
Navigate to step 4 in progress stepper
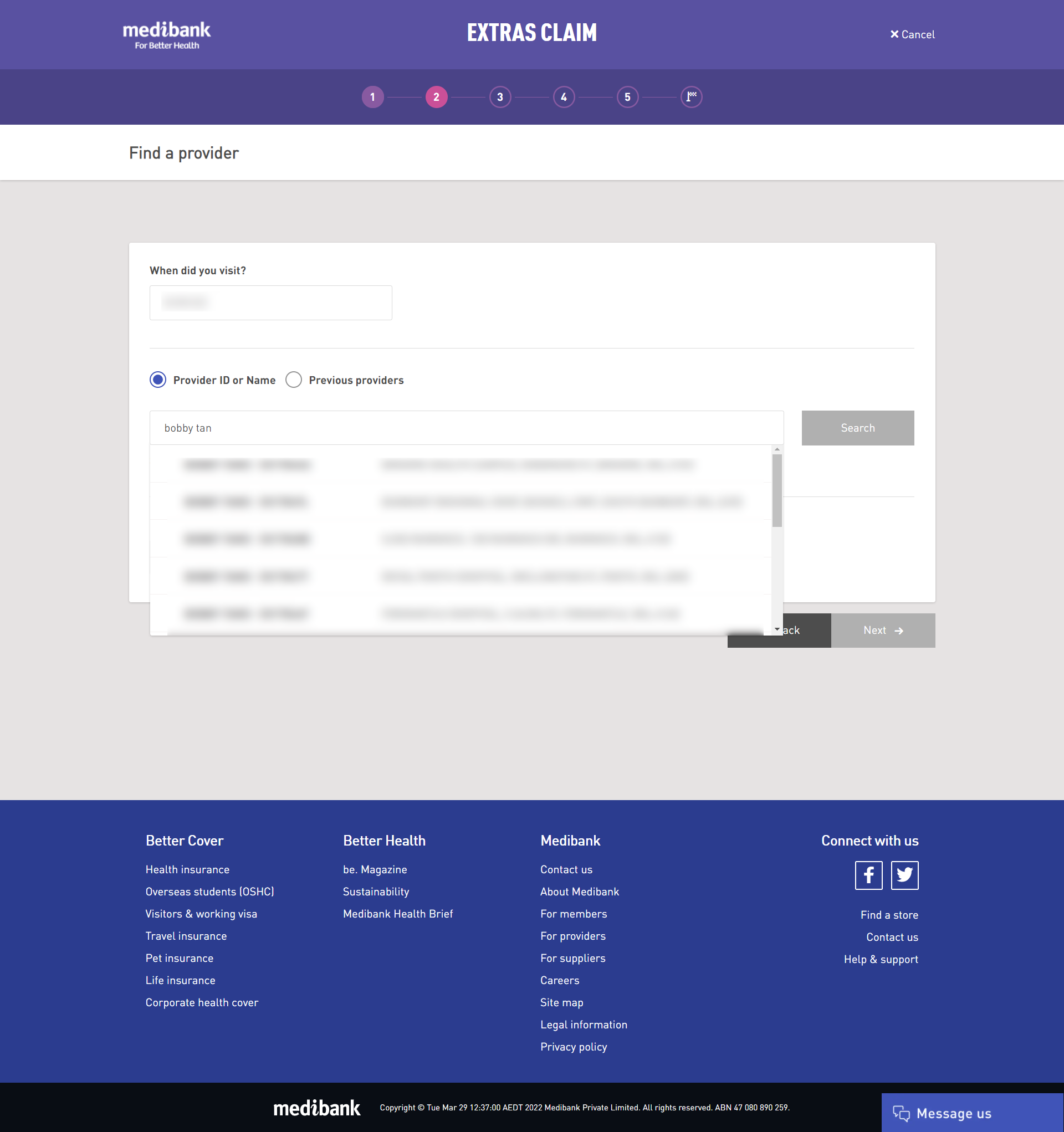(x=564, y=96)
